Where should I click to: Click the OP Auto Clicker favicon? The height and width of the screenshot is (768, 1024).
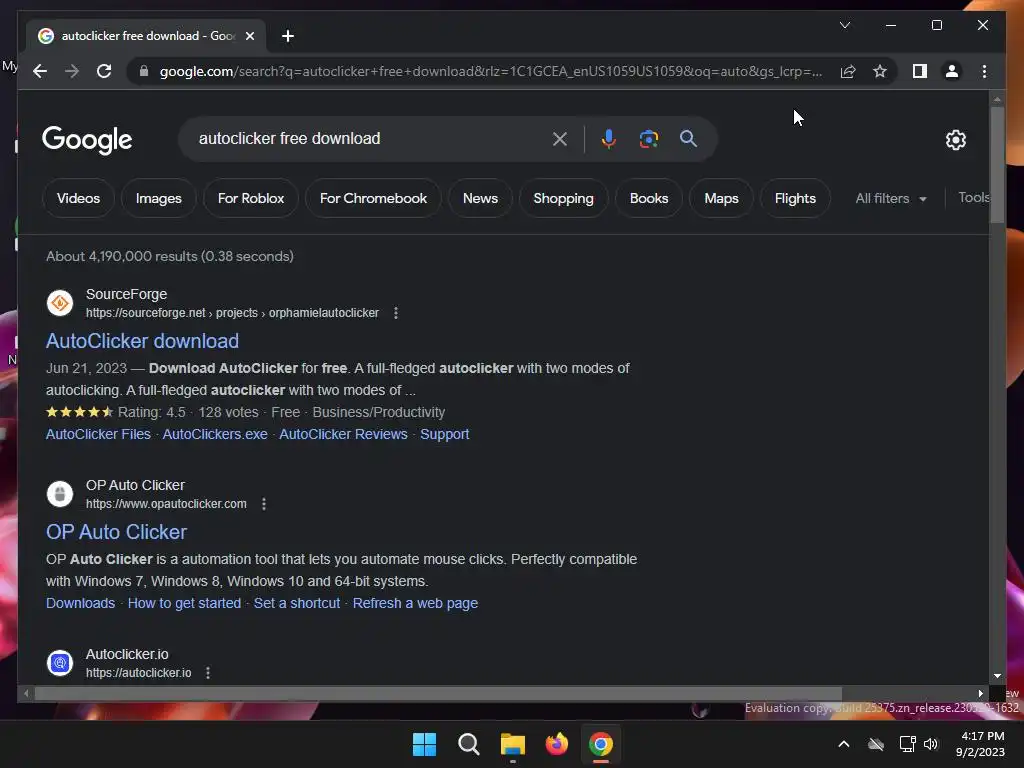[60, 494]
